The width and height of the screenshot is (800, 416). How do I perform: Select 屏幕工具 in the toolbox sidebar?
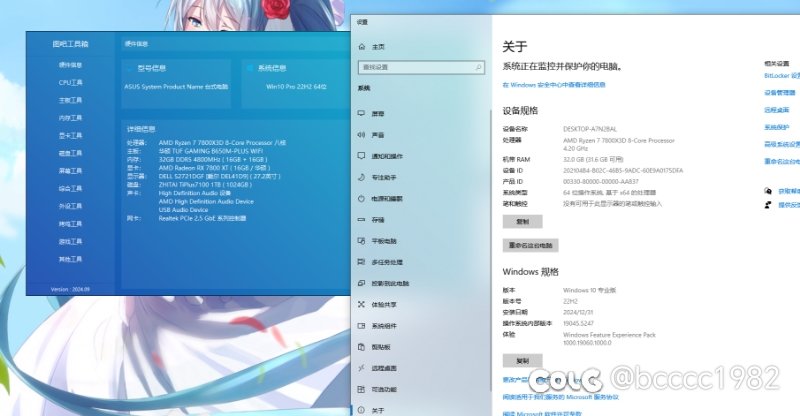(x=70, y=170)
